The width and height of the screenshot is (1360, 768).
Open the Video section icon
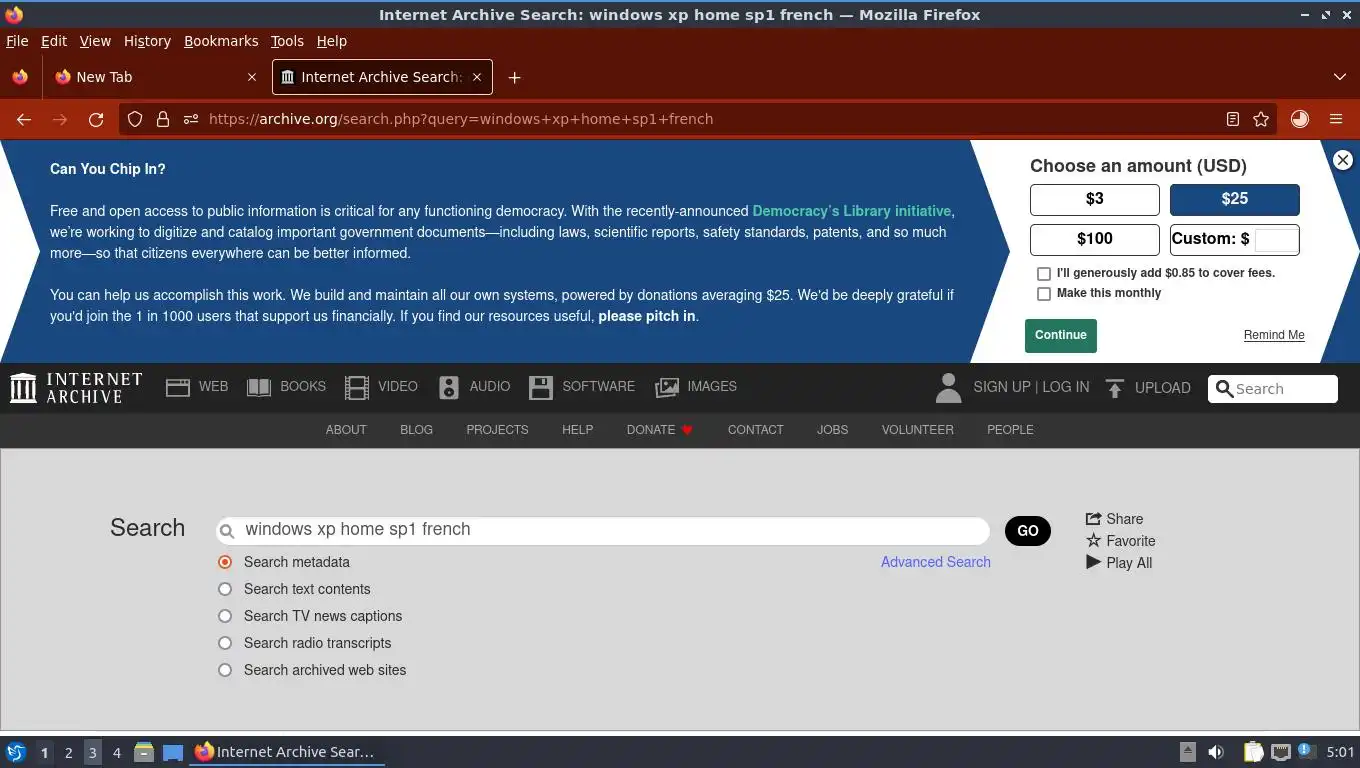(x=357, y=387)
